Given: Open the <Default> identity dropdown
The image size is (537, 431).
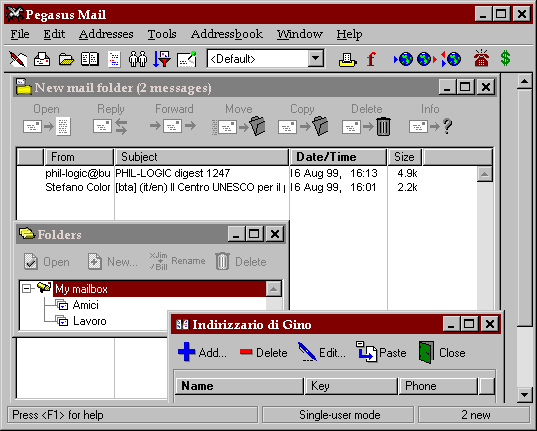Looking at the screenshot, I should click(315, 59).
